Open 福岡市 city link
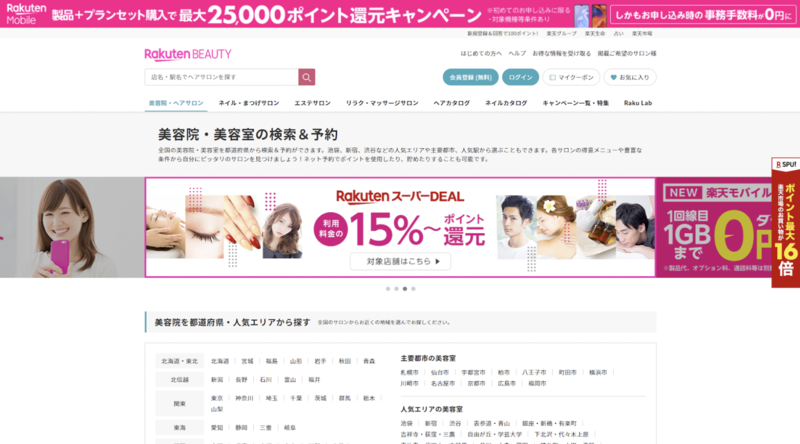The height and width of the screenshot is (444, 800). tap(537, 384)
